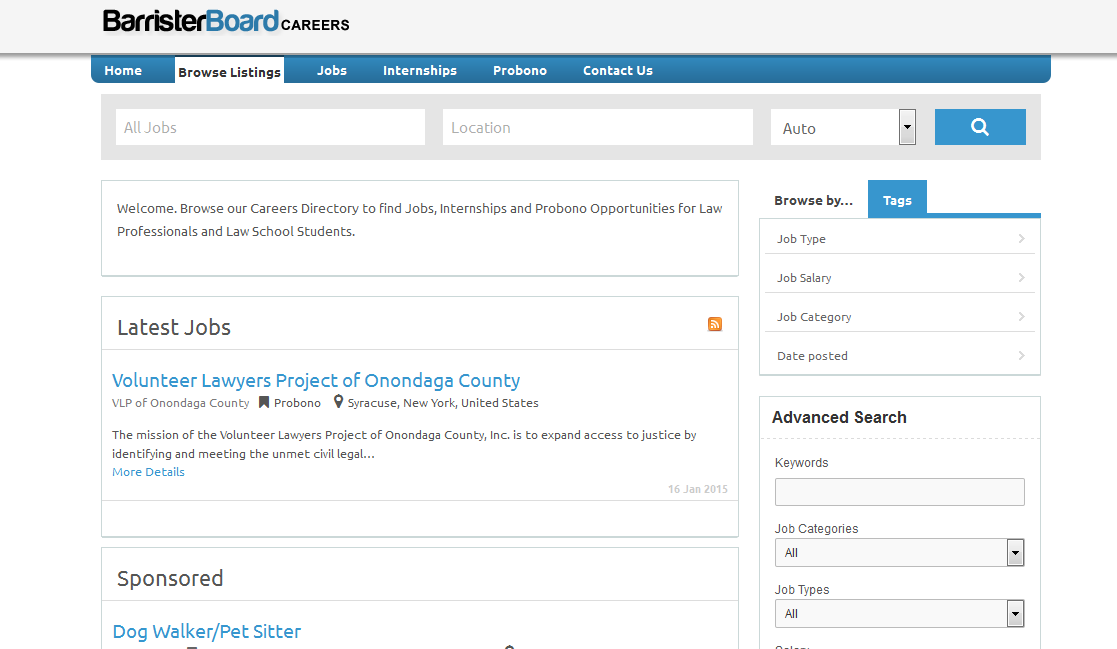Expand the Job Type browse row

tap(899, 239)
